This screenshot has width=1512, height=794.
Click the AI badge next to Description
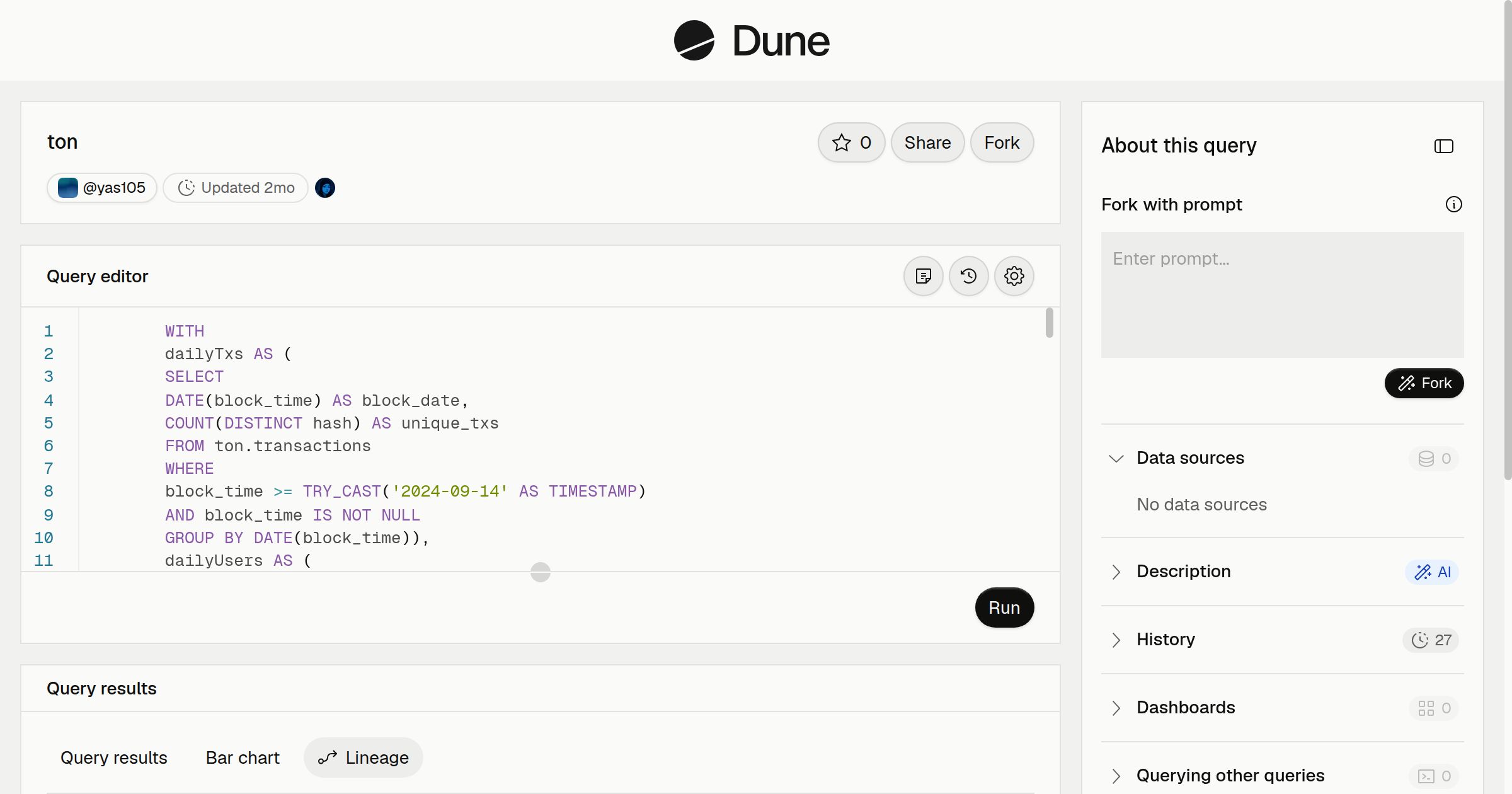[1432, 572]
